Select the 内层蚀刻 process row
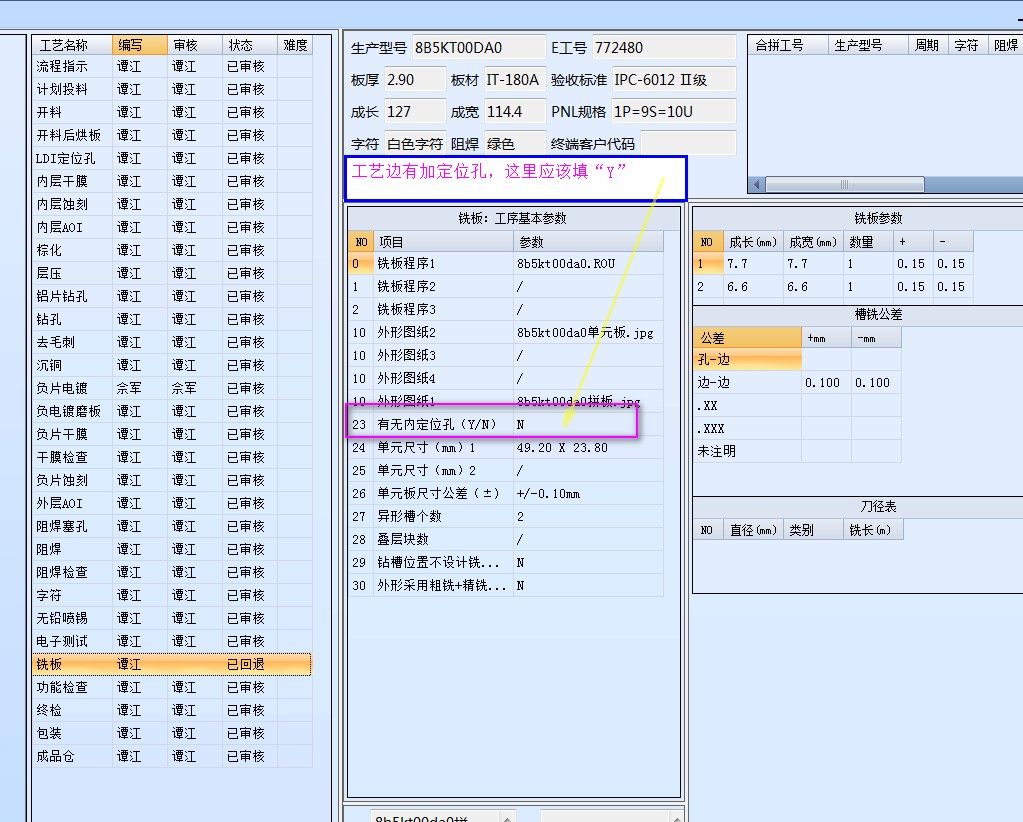Image resolution: width=1023 pixels, height=822 pixels. click(172, 204)
